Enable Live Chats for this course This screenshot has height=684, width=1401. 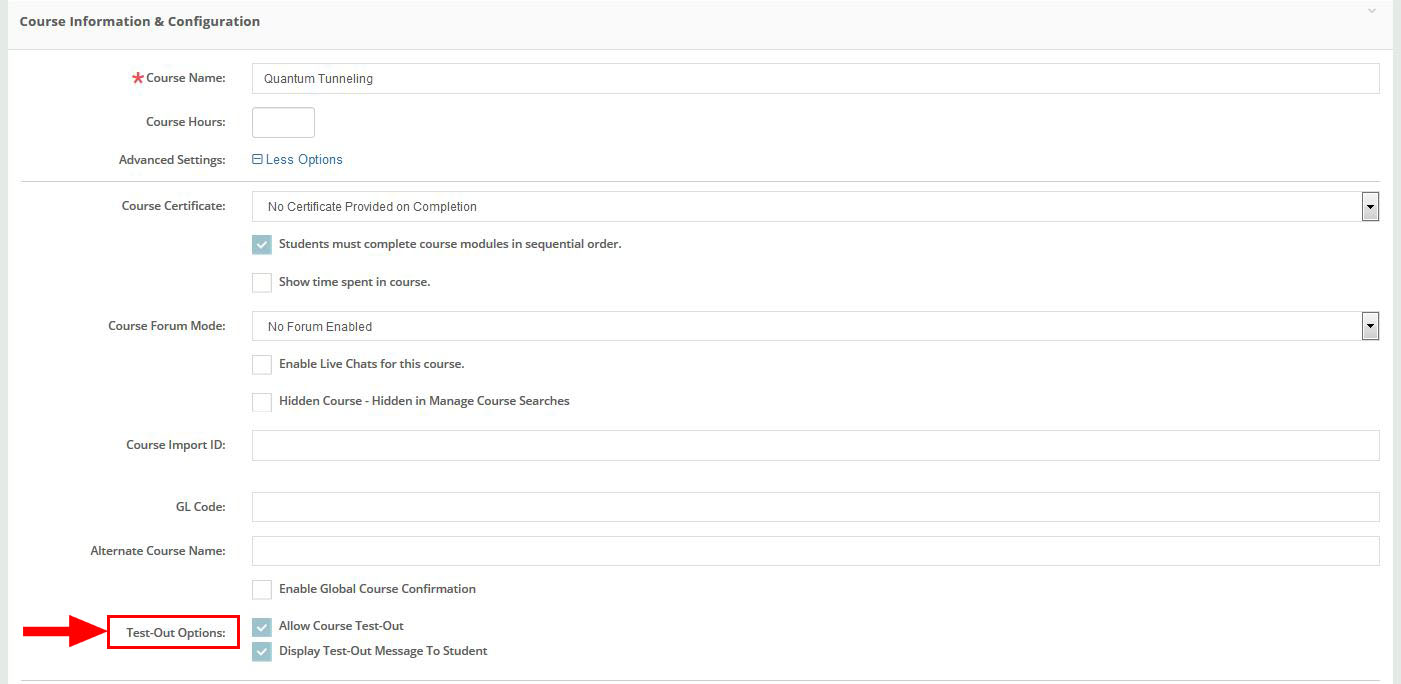[262, 365]
